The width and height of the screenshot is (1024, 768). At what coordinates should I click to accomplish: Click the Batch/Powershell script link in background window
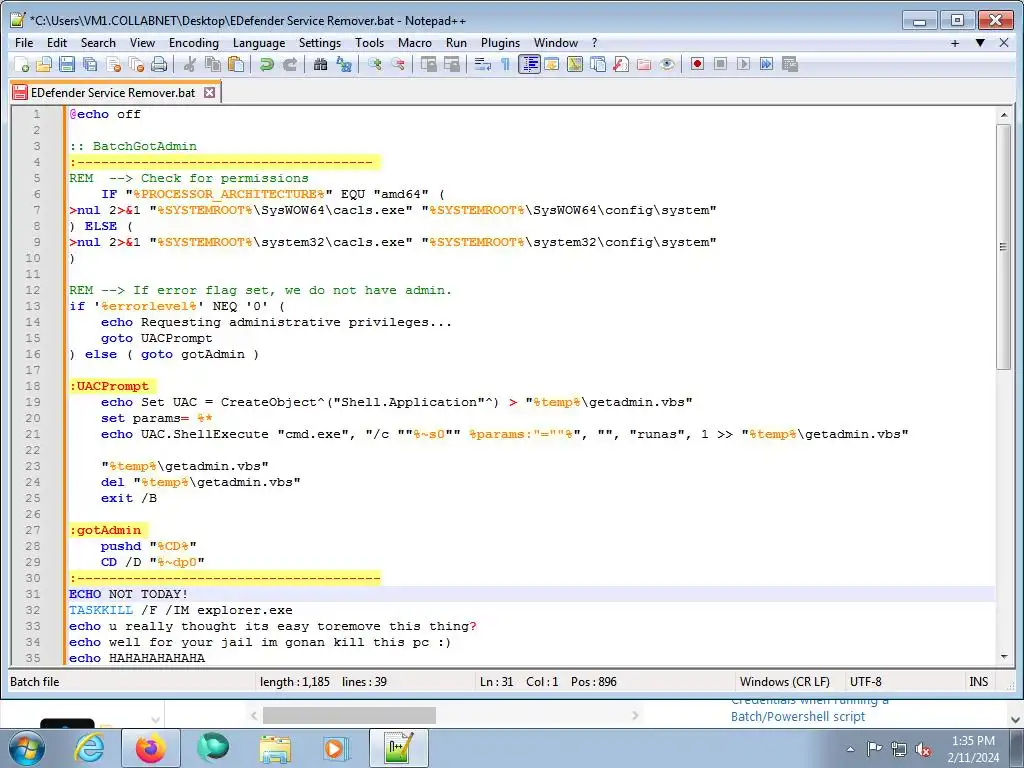797,716
